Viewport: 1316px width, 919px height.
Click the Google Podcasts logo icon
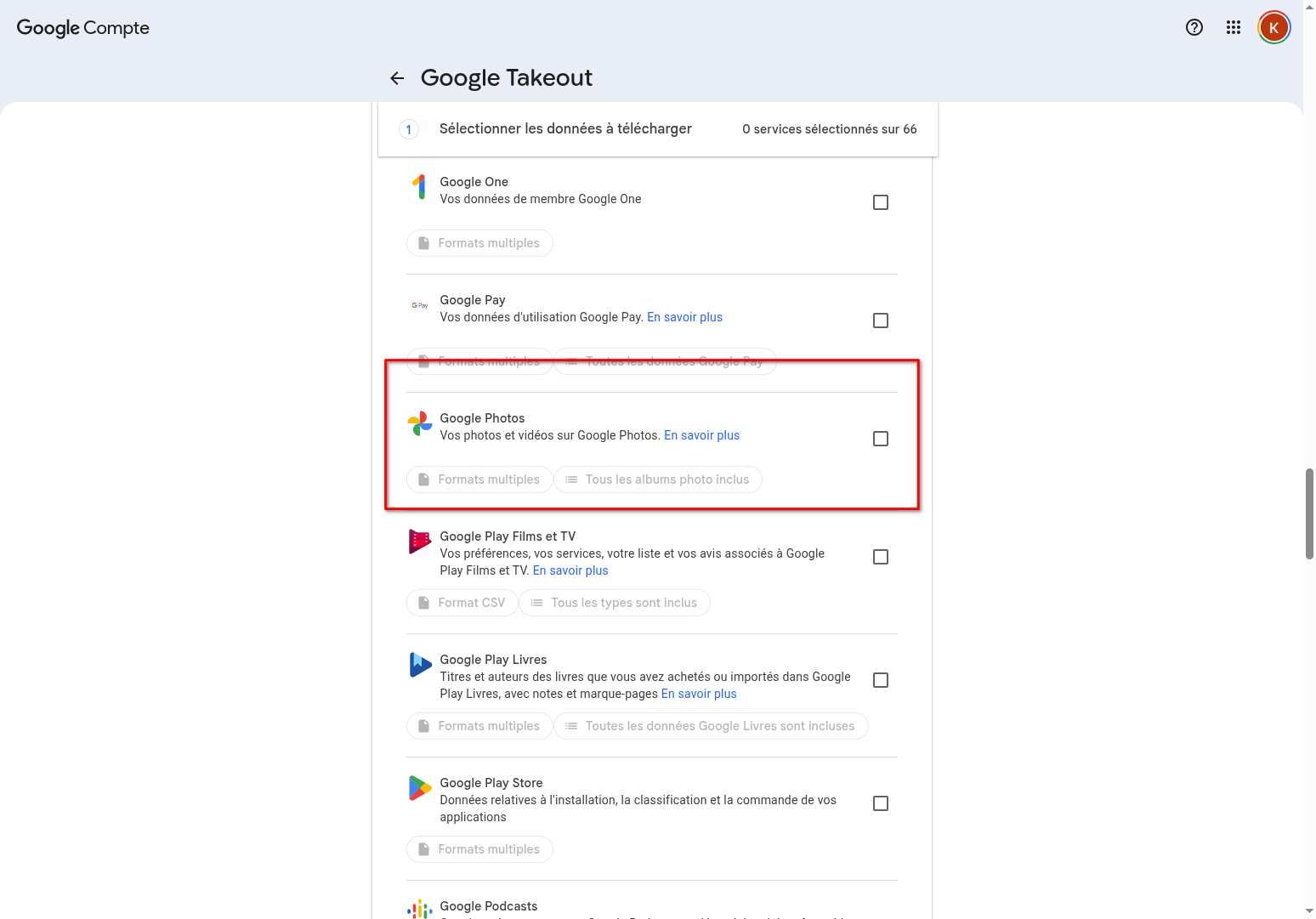[420, 910]
